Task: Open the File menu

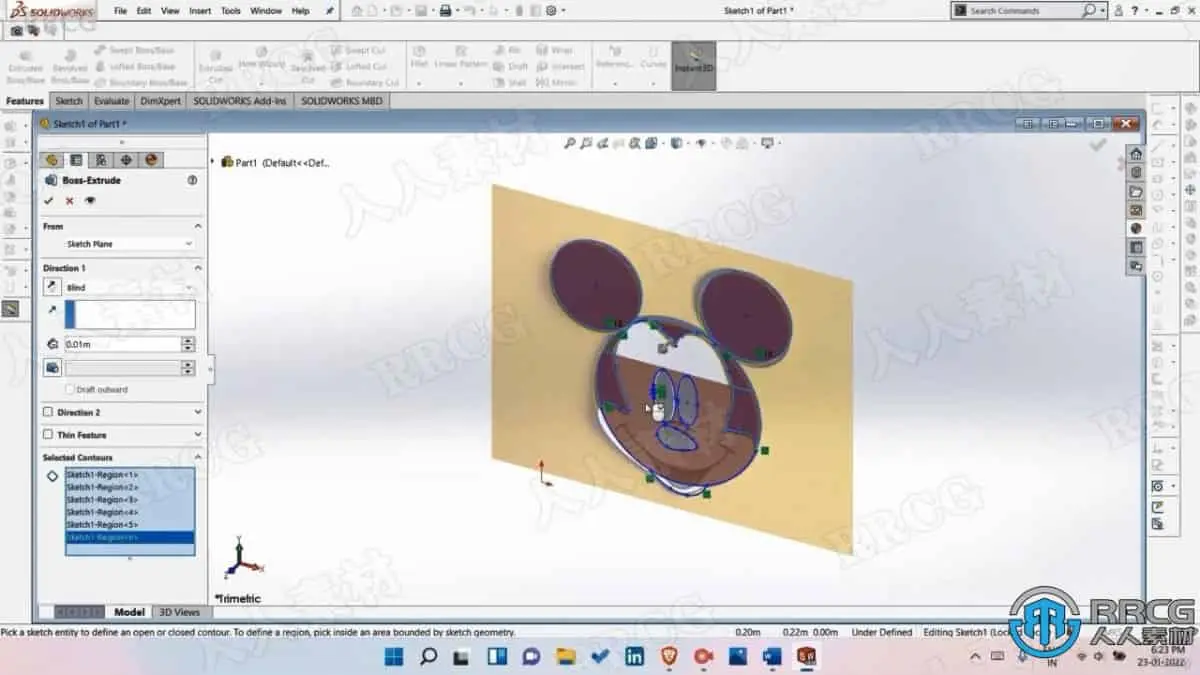Action: 120,11
